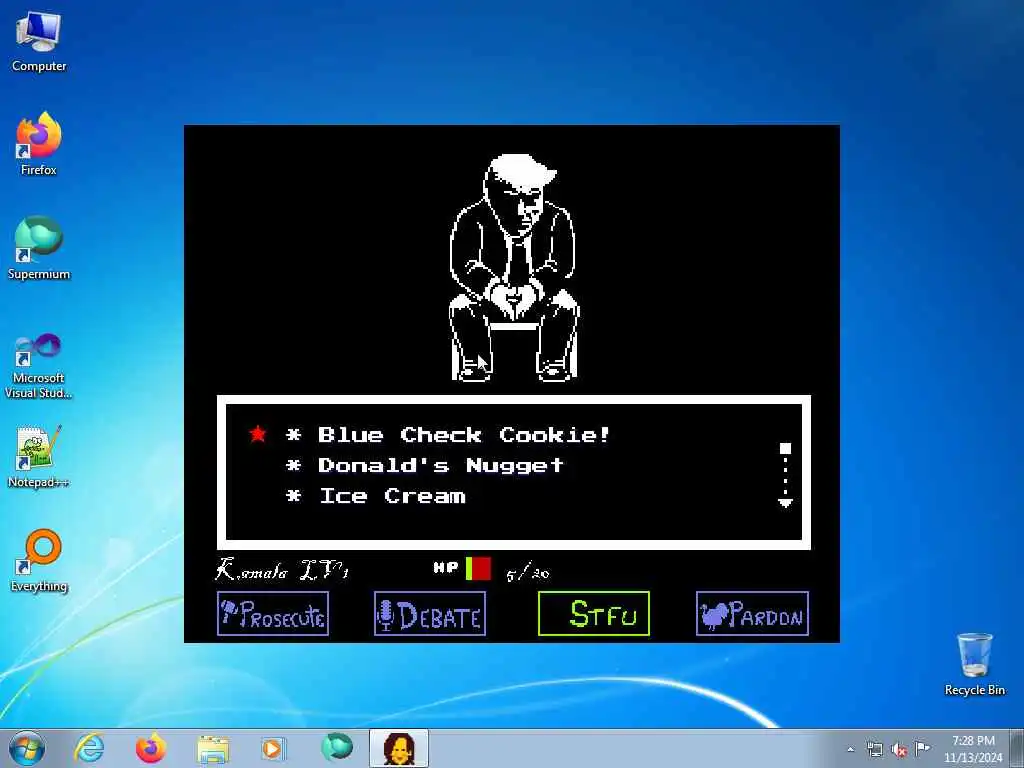Screen dimensions: 1024x768
Task: Open the Notepad++ desktop shortcut
Action: pyautogui.click(x=39, y=457)
